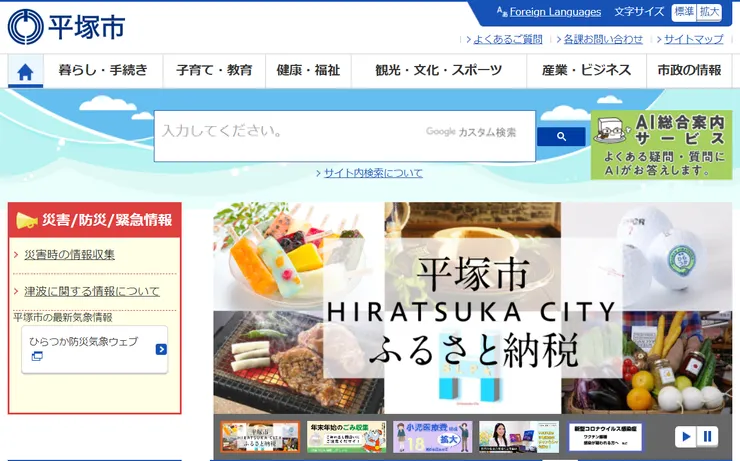This screenshot has width=740, height=461.
Task: Open ひらつか防災気象ウェブ button
Action: 94,349
